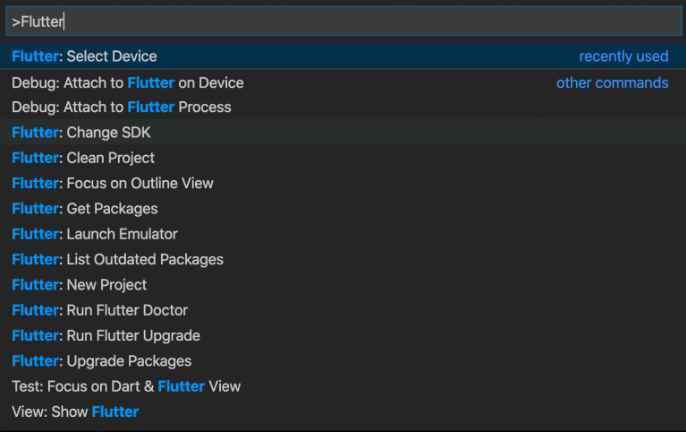Open 'Flutter: Focus on Outline View'
This screenshot has height=432, width=686.
click(x=113, y=183)
